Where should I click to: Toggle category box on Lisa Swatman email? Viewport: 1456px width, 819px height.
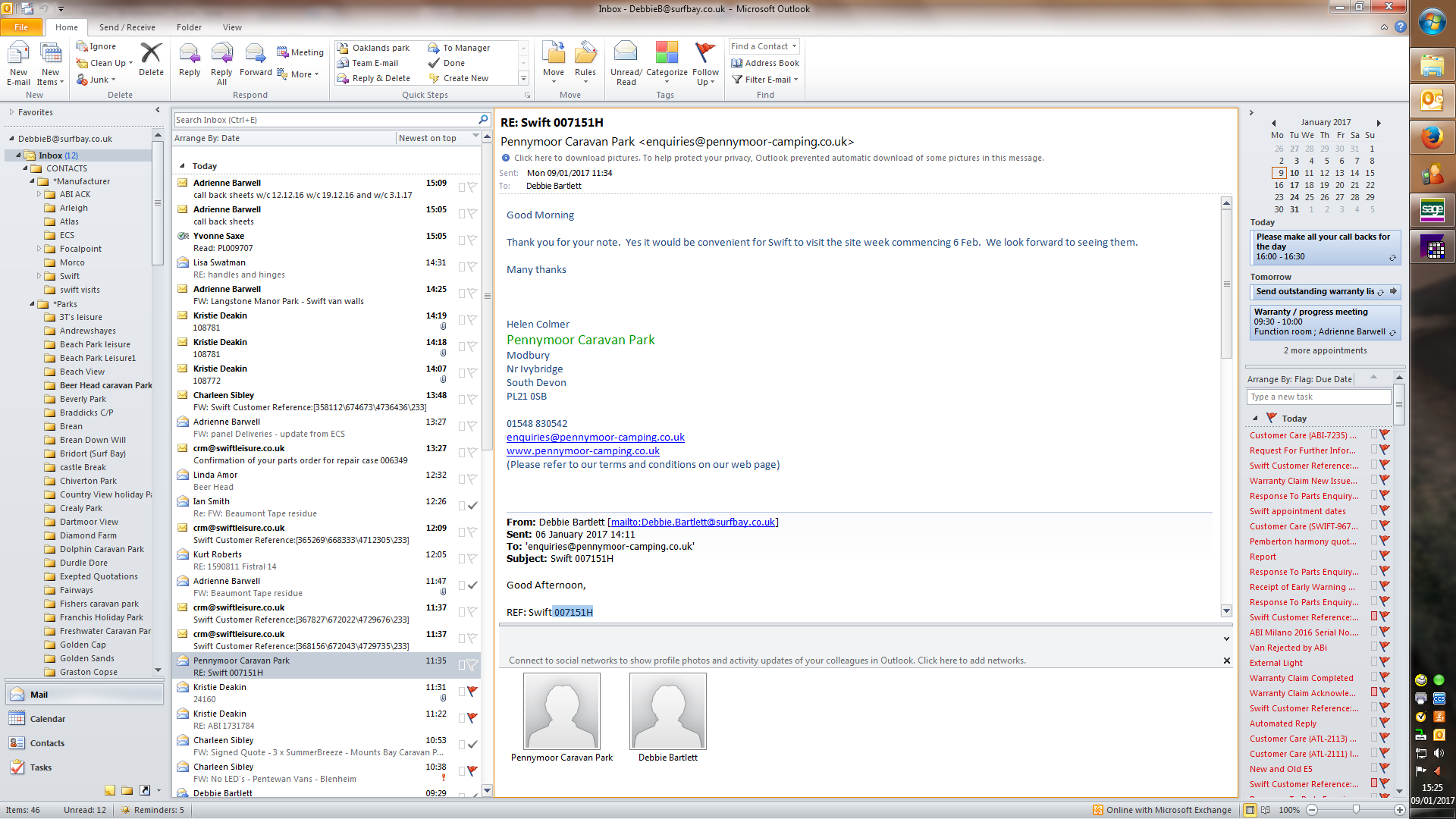[x=461, y=267]
